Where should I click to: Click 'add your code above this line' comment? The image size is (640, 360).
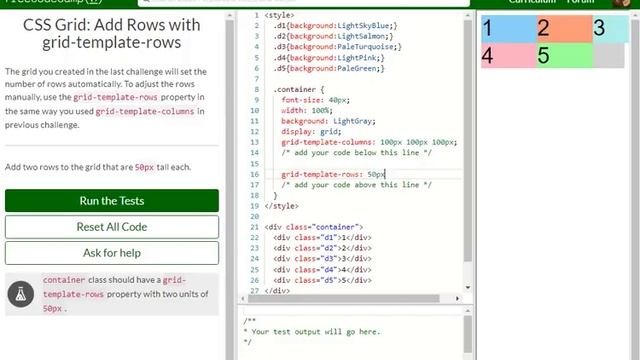(x=356, y=185)
